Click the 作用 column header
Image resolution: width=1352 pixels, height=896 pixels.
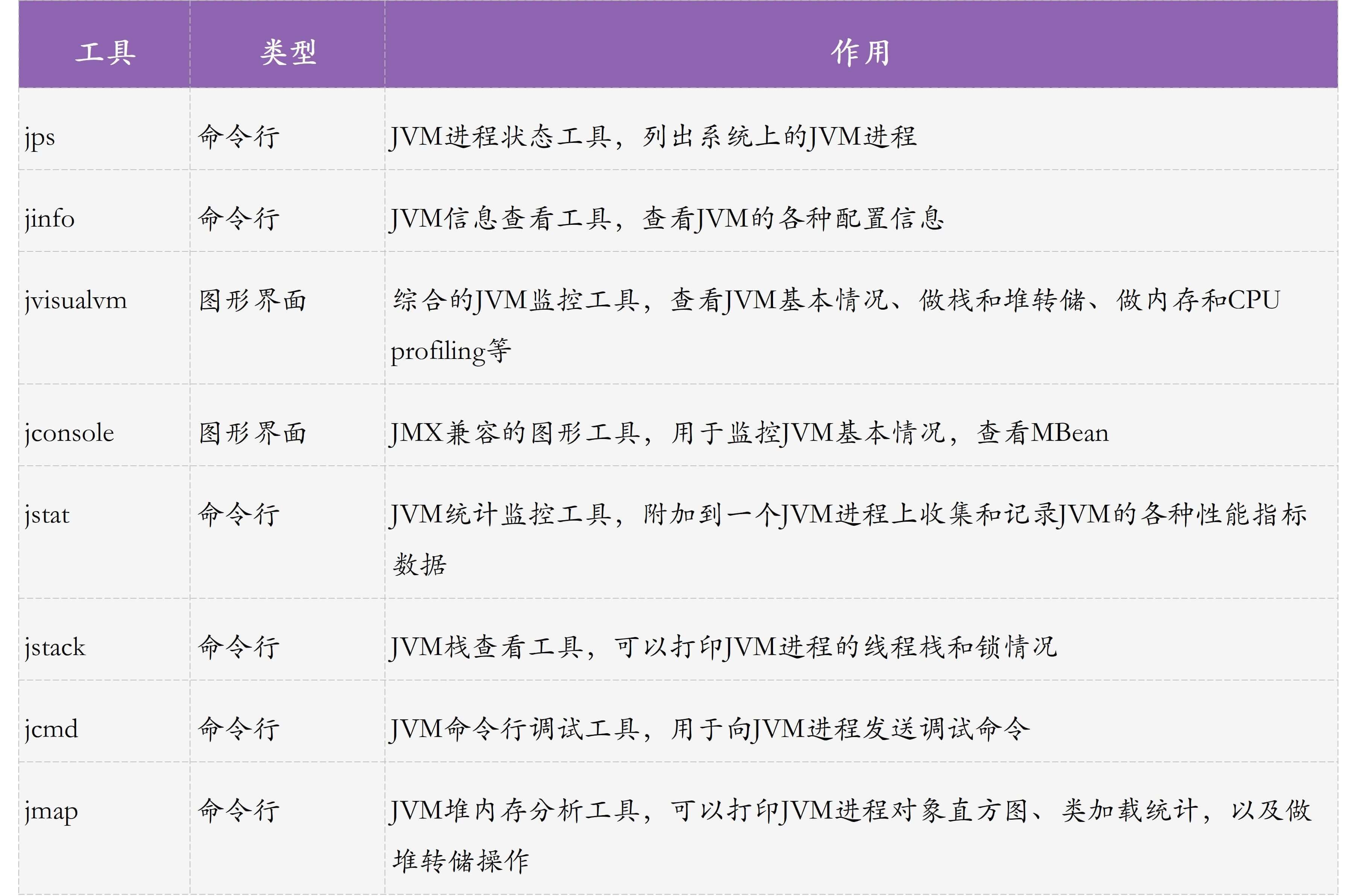(860, 53)
